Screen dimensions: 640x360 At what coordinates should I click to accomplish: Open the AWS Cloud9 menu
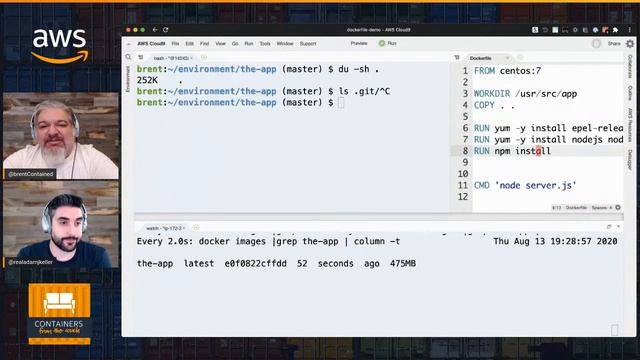[151, 44]
